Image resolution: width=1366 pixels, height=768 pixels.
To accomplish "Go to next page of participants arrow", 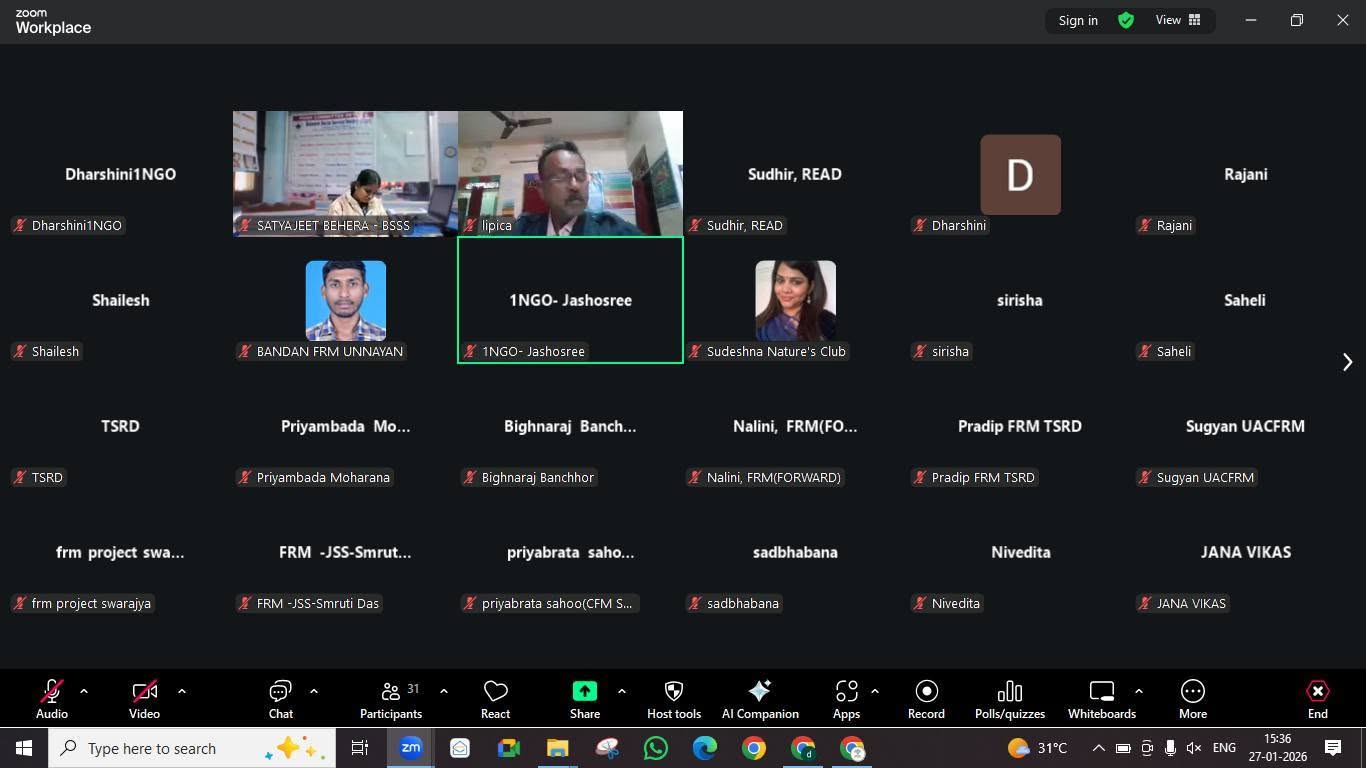I will click(1347, 362).
